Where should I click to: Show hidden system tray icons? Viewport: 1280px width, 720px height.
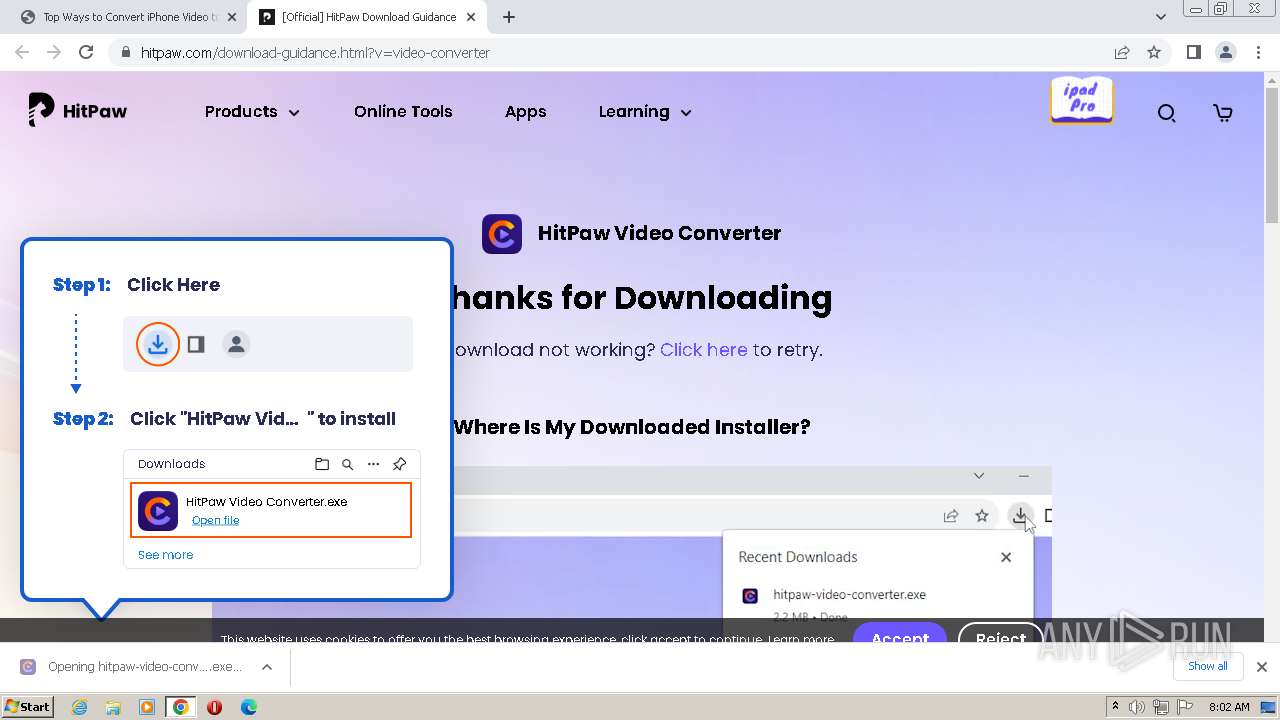click(1115, 707)
